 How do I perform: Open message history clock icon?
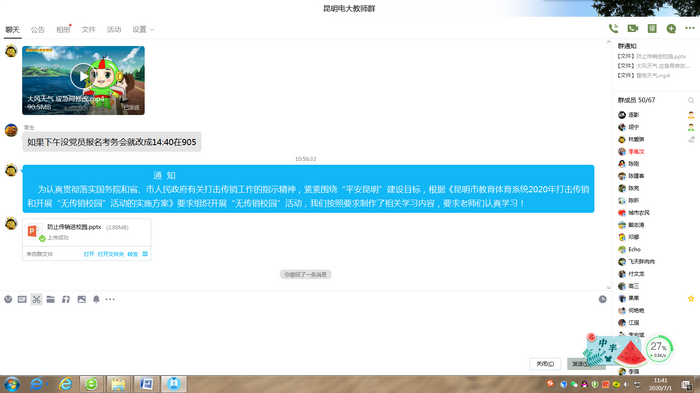[x=603, y=299]
